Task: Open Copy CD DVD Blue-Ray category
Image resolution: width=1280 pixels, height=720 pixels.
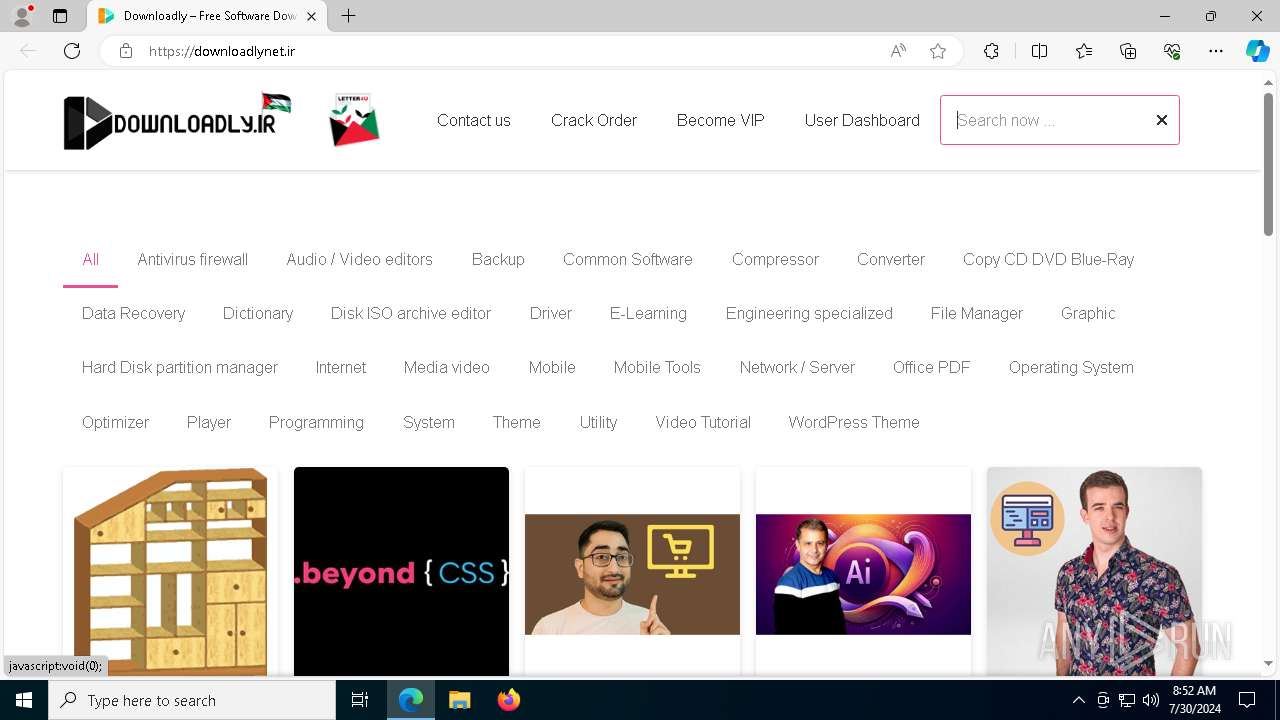Action: 1048,259
